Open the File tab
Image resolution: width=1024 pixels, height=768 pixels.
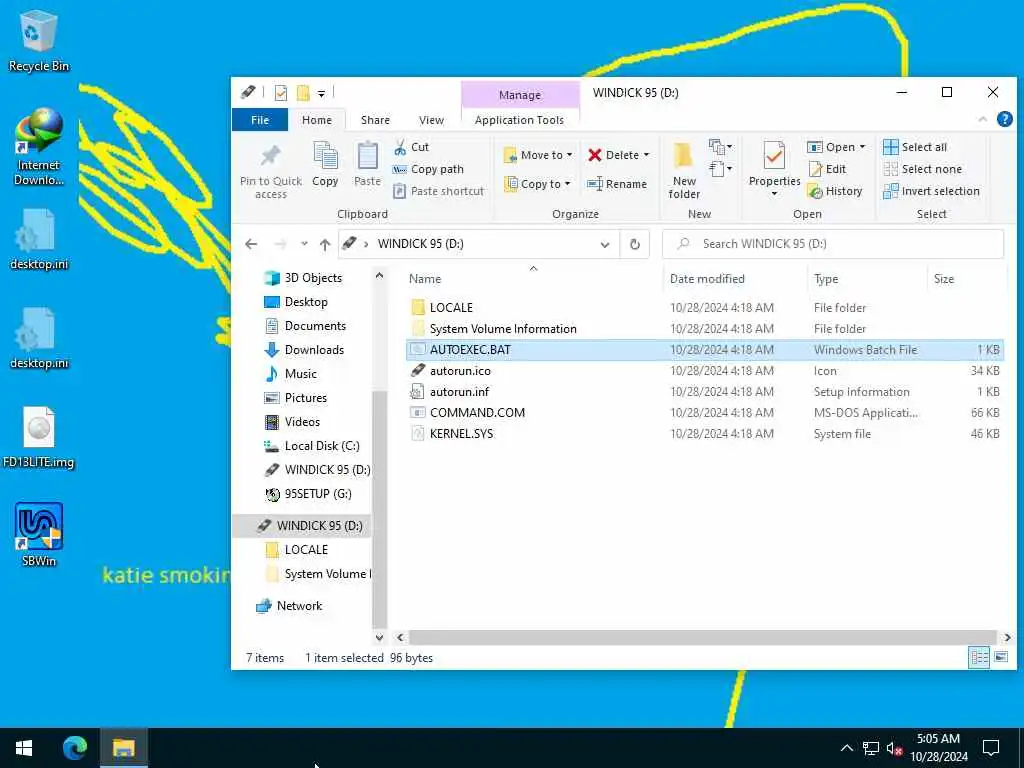[x=260, y=120]
